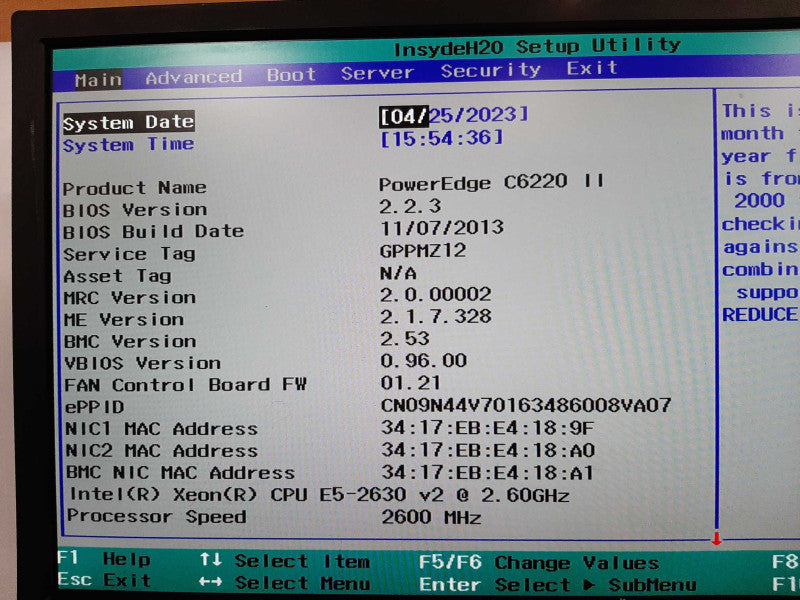Click the NIC2 MAC Address label

coord(161,451)
